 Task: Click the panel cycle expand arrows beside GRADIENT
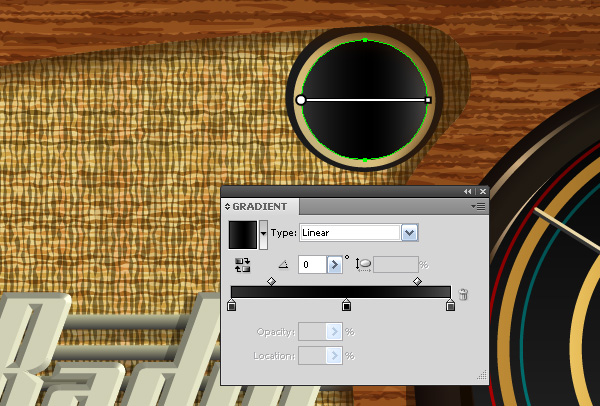227,207
